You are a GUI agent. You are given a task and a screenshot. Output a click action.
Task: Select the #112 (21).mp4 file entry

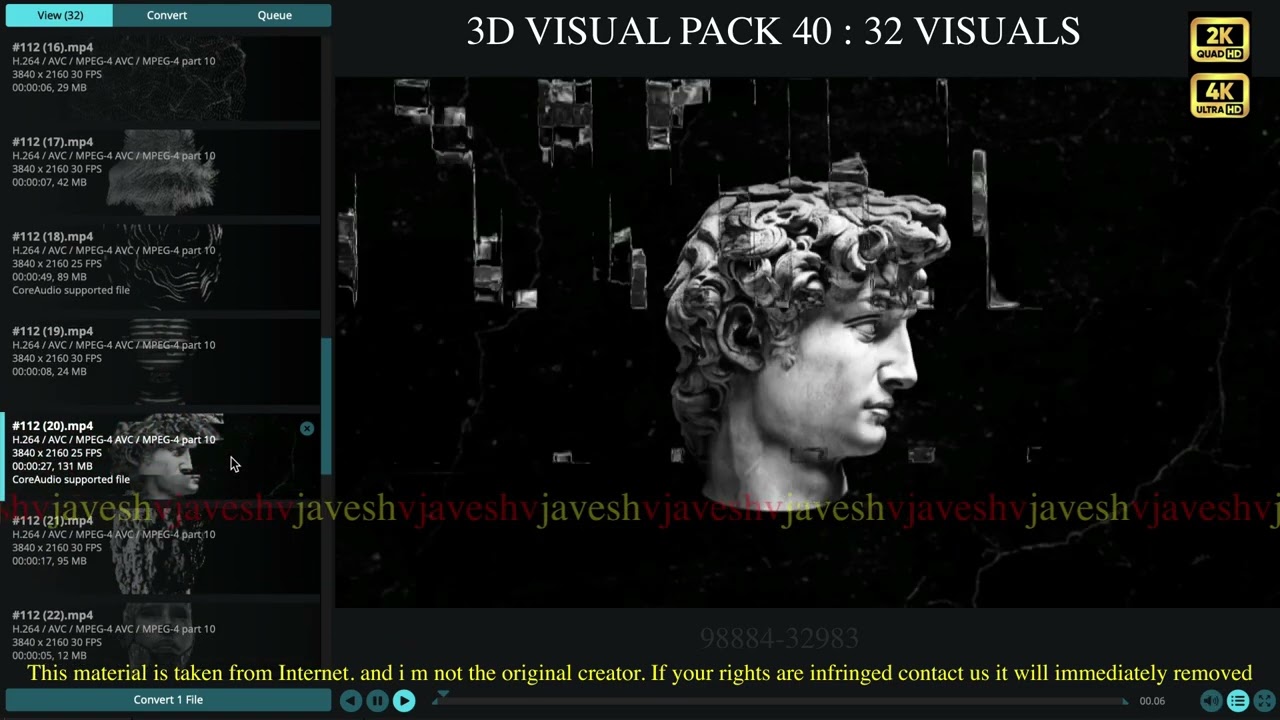click(x=160, y=550)
